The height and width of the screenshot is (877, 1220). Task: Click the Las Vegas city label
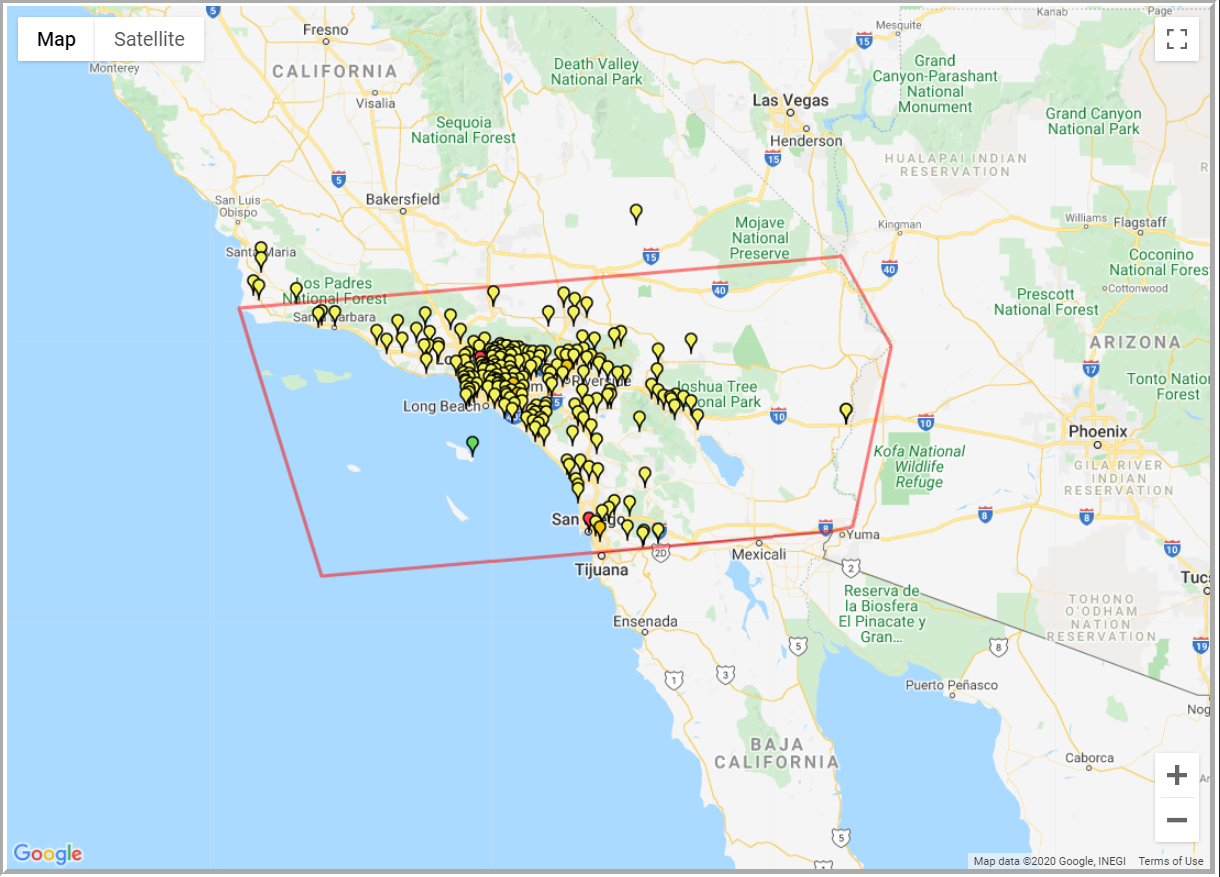click(x=790, y=101)
